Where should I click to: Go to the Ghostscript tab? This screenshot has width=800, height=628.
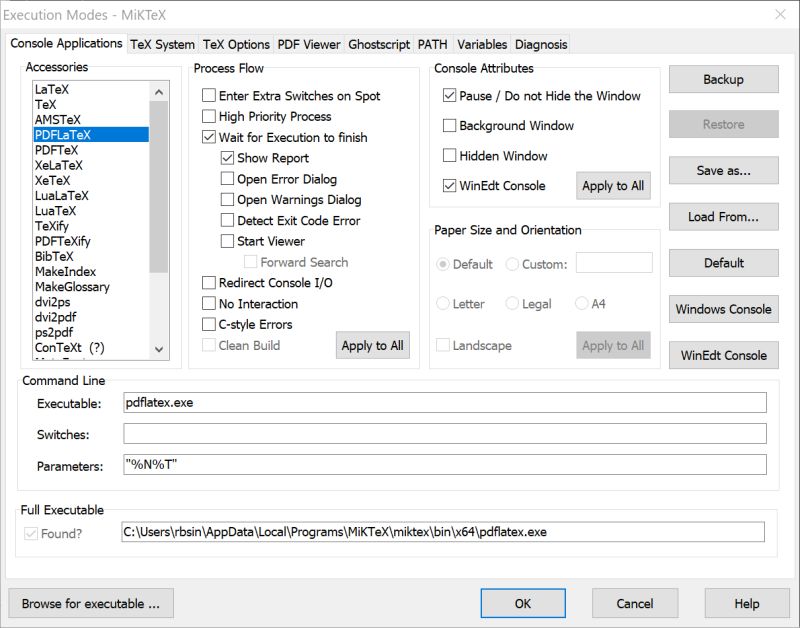pos(379,44)
